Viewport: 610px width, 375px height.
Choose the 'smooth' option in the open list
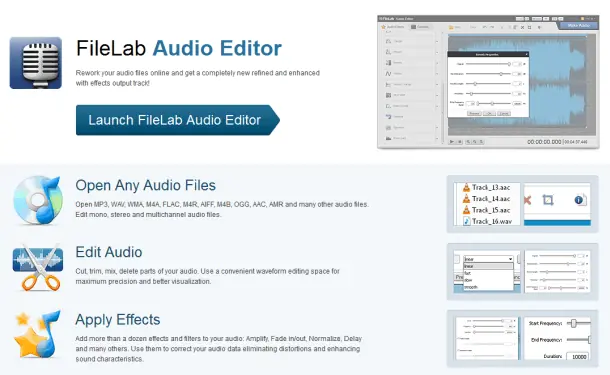471,287
